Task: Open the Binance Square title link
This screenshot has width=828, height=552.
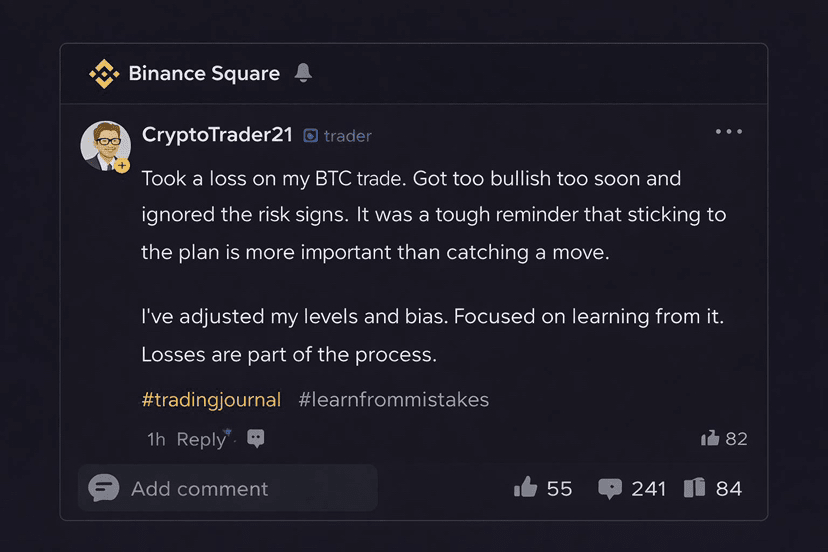Action: click(x=204, y=74)
